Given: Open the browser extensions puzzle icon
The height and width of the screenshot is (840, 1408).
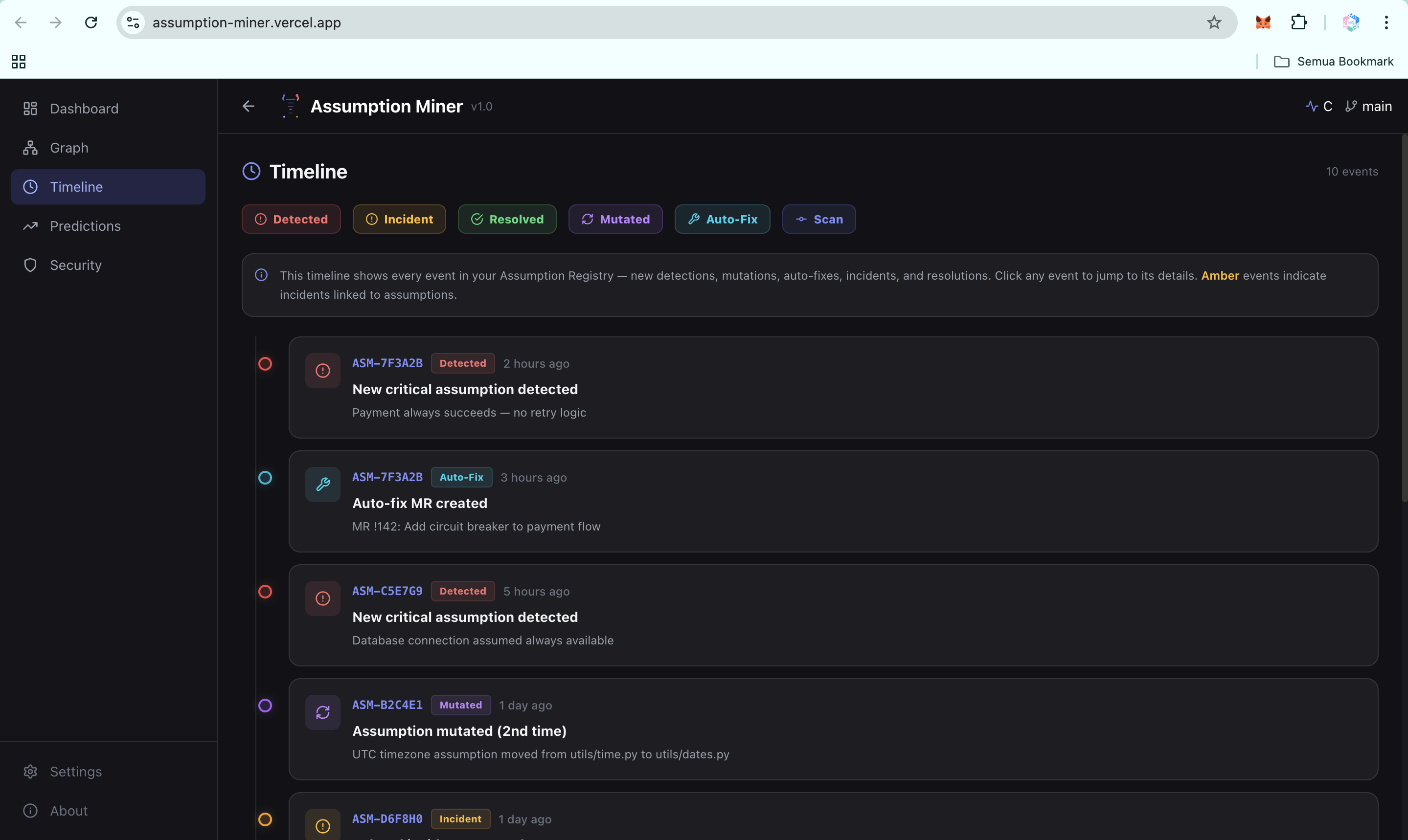Looking at the screenshot, I should tap(1299, 22).
